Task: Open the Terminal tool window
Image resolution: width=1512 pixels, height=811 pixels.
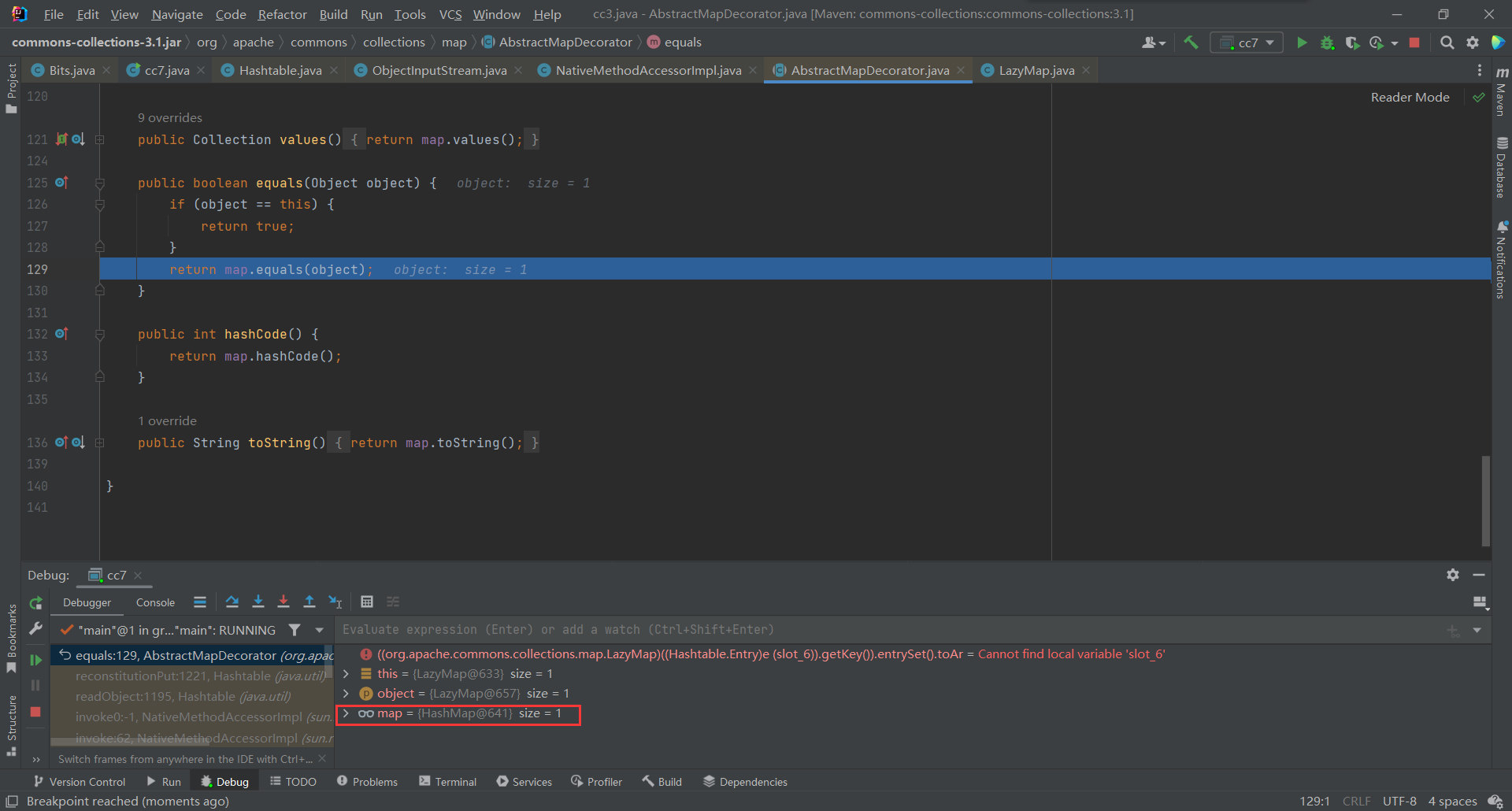Action: pos(447,782)
